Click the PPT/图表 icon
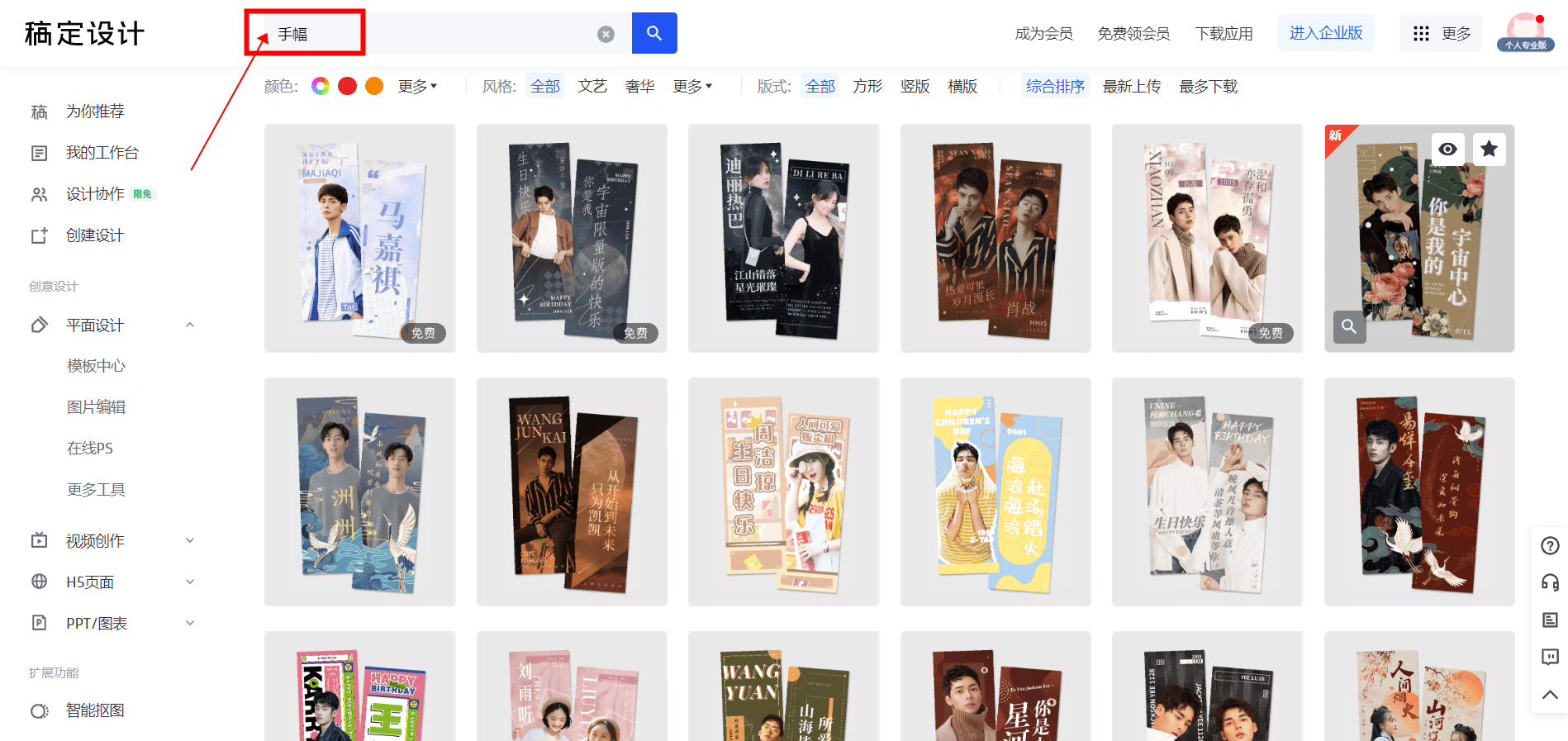 tap(39, 623)
